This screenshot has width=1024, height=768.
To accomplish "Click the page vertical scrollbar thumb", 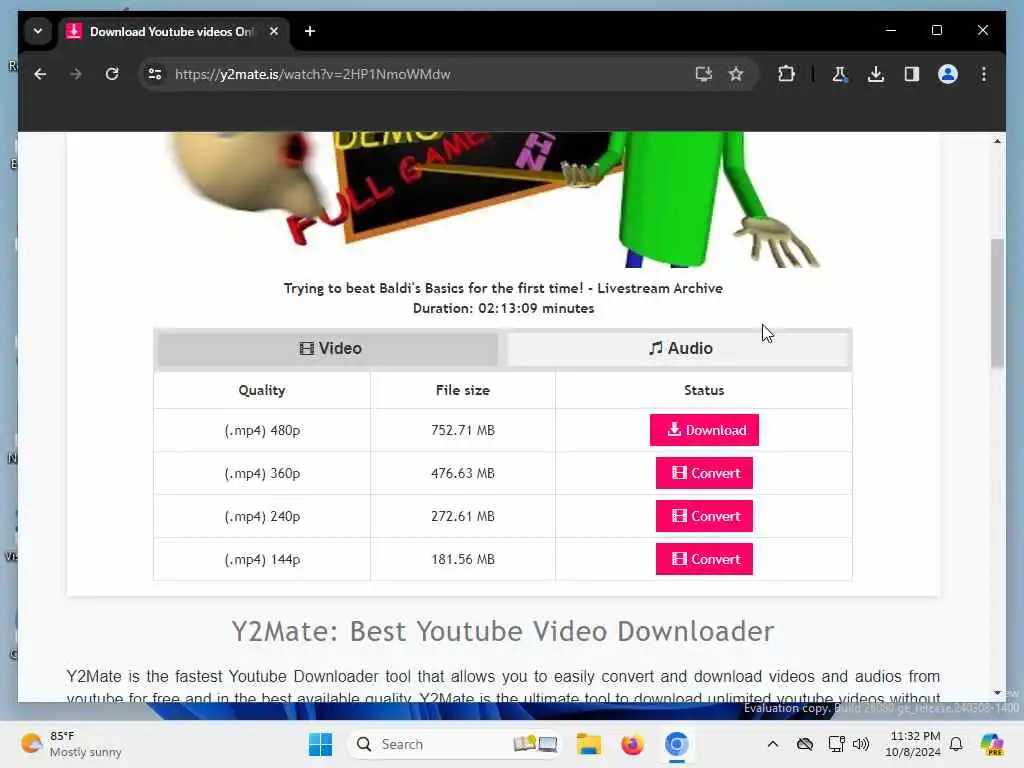I will click(997, 304).
